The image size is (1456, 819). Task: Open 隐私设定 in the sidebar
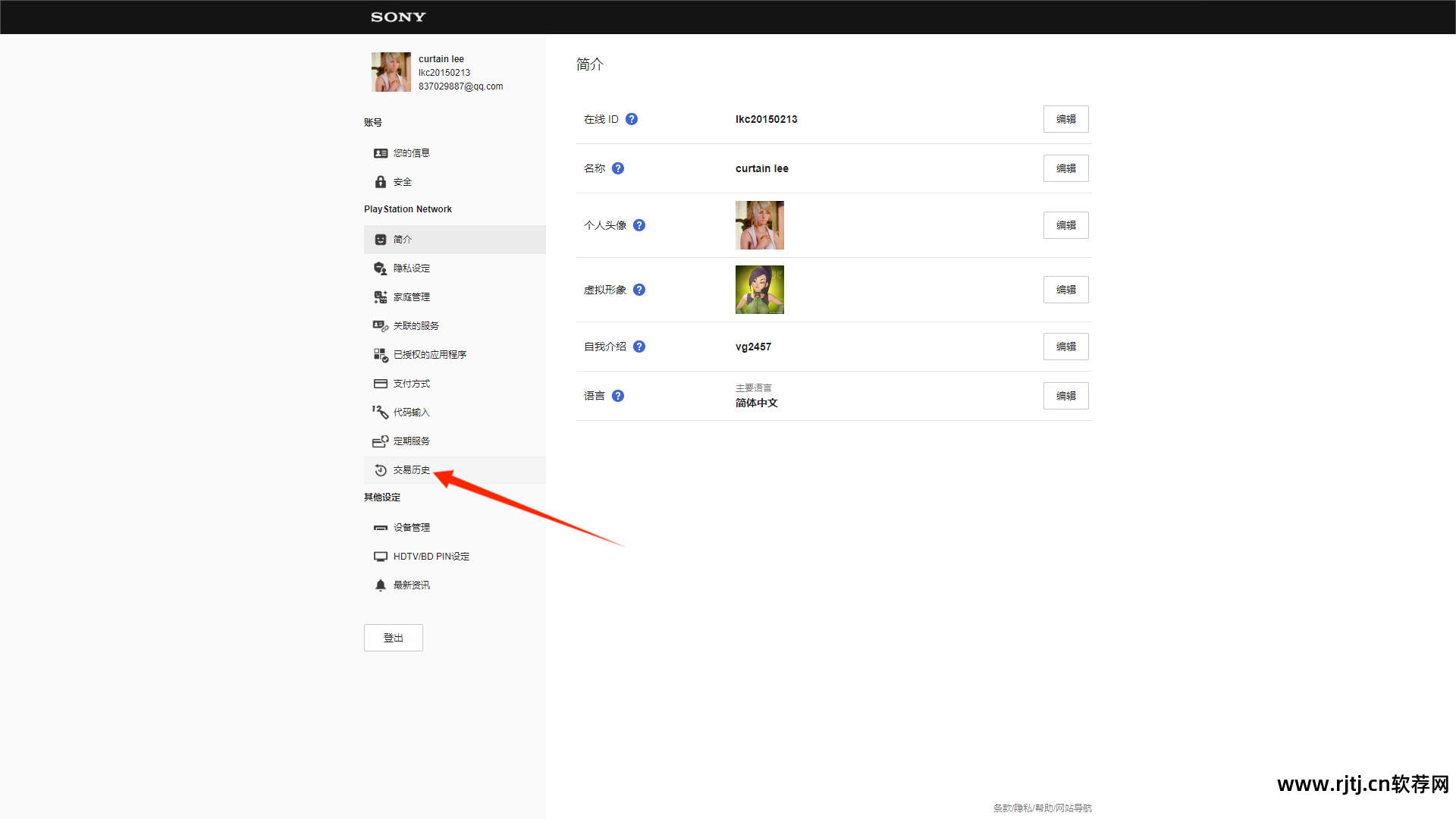(411, 268)
